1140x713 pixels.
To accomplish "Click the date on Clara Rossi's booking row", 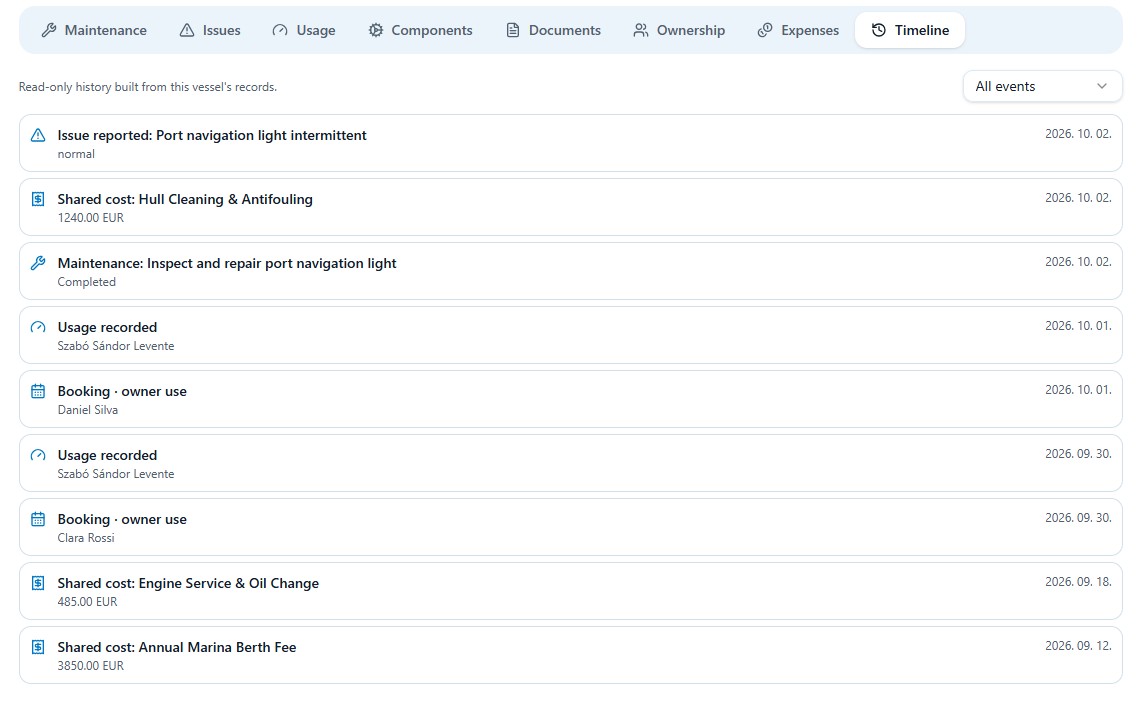I will 1078,517.
